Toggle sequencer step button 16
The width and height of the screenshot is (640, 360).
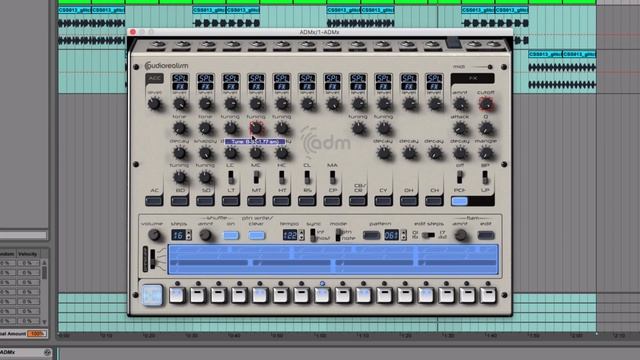[x=488, y=295]
